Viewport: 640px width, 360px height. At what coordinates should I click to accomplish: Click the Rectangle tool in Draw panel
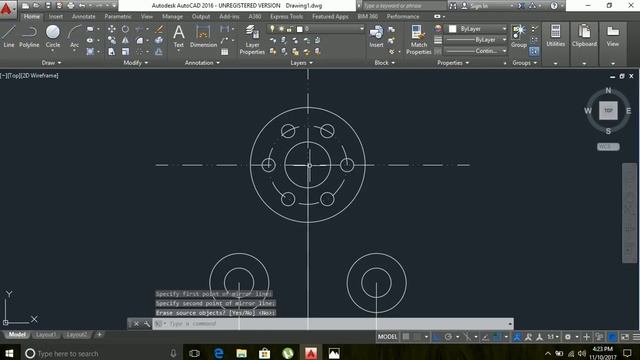point(90,29)
